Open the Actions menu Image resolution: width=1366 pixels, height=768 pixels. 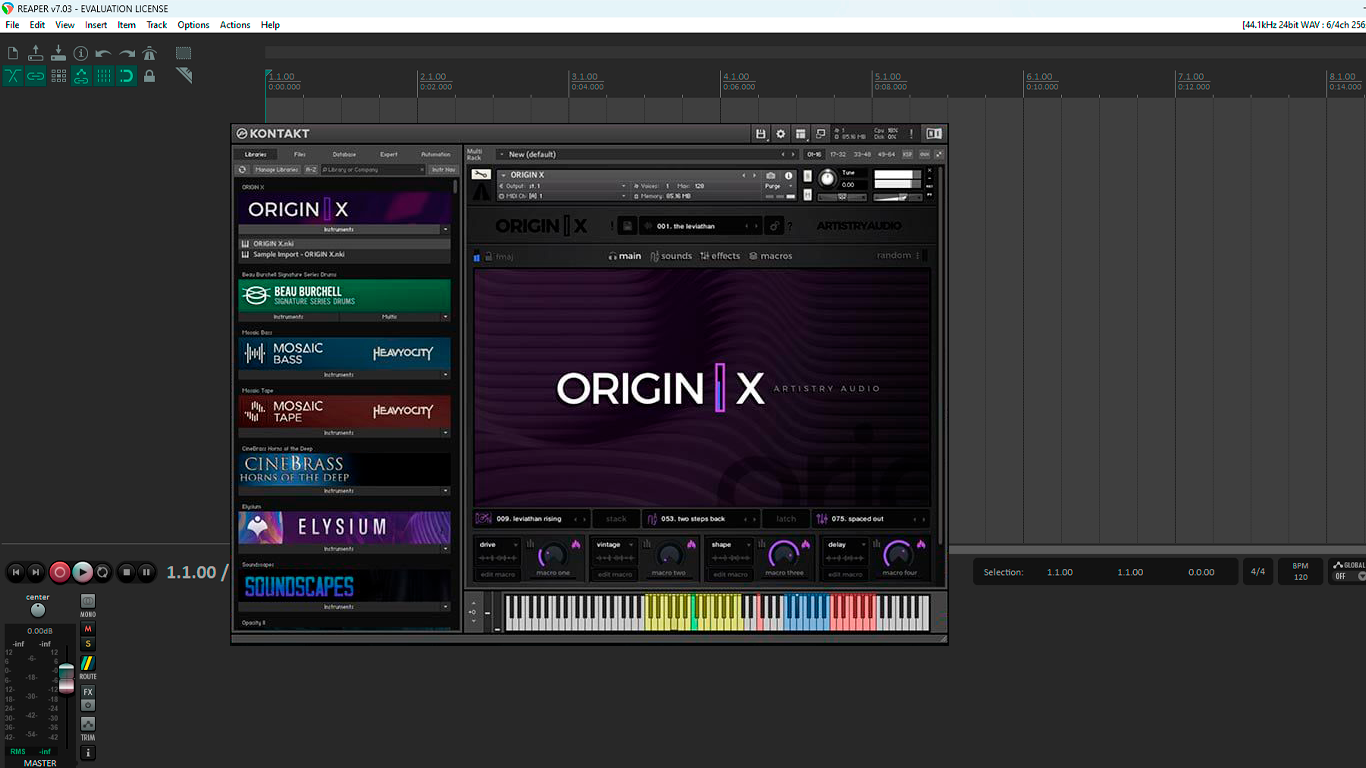[x=235, y=25]
